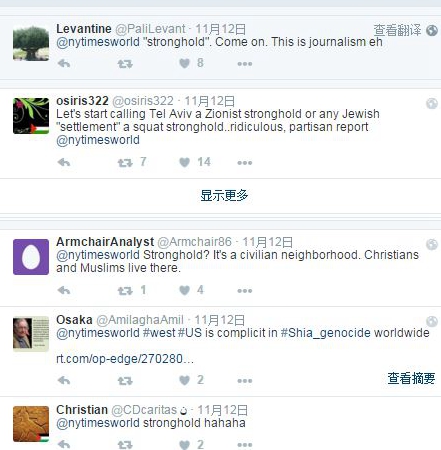441x450 pixels.
Task: Open more options on Levantine's tweet
Action: pyautogui.click(x=245, y=64)
